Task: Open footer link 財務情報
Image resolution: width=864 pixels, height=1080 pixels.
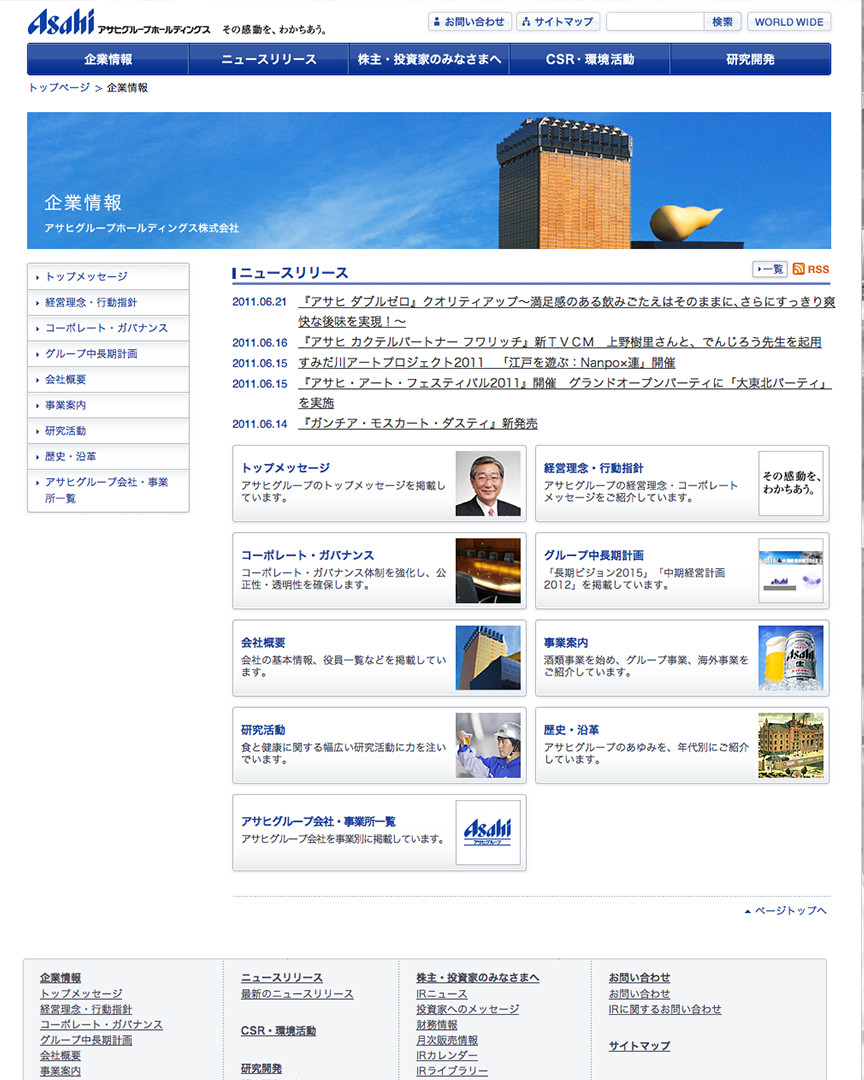Action: coord(437,1025)
